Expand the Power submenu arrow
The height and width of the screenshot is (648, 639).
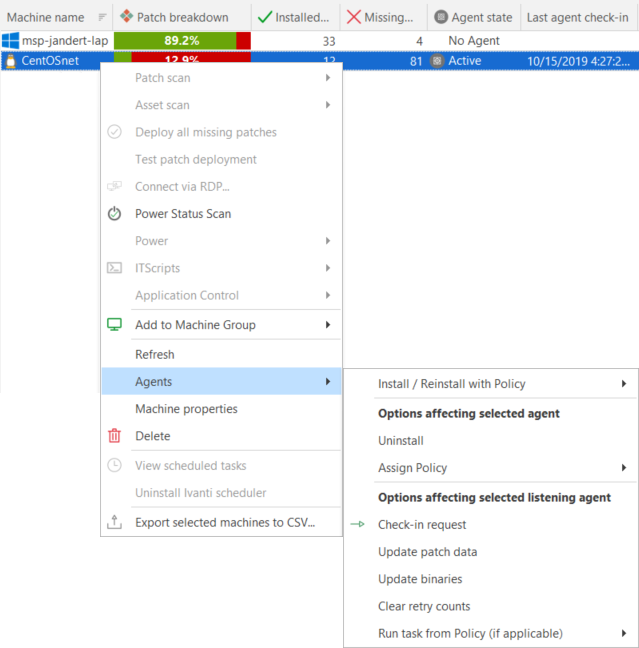tap(328, 241)
